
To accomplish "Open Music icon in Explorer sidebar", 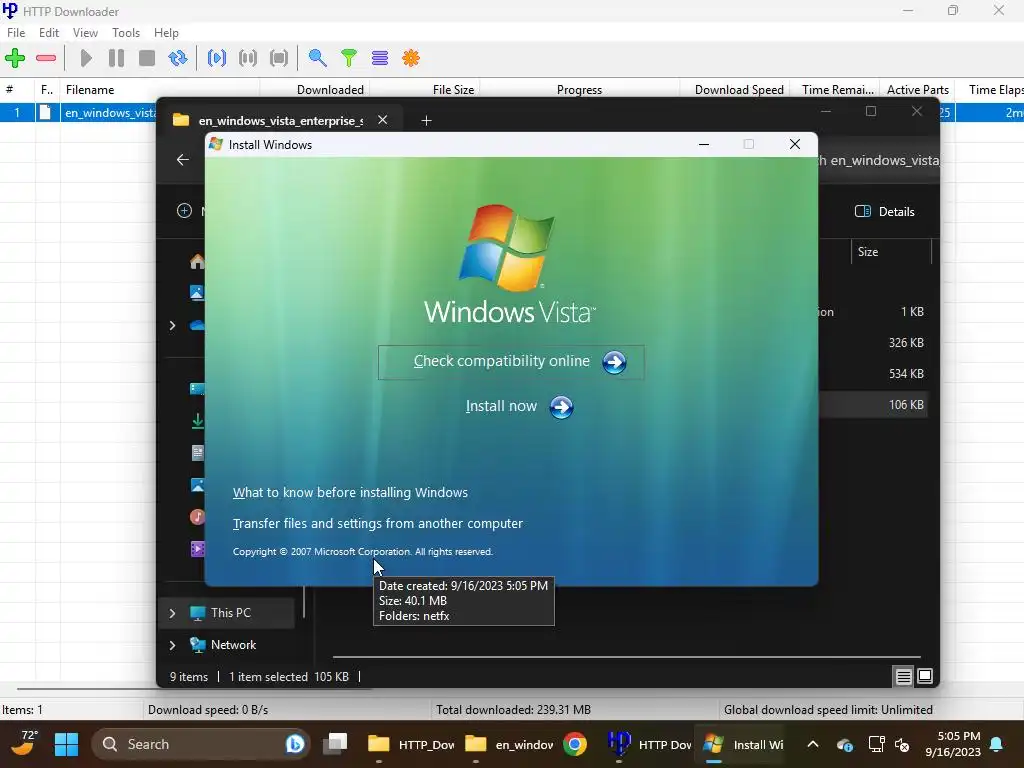I will [x=197, y=517].
